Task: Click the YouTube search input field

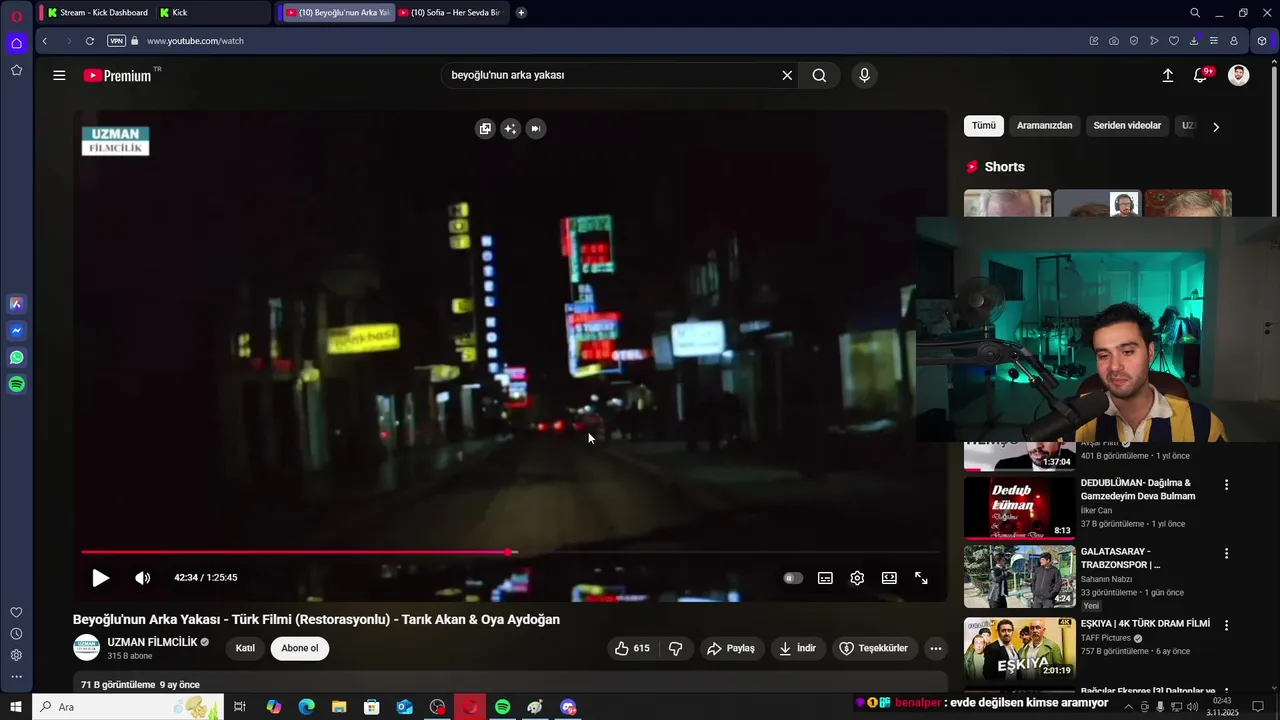Action: pyautogui.click(x=610, y=75)
